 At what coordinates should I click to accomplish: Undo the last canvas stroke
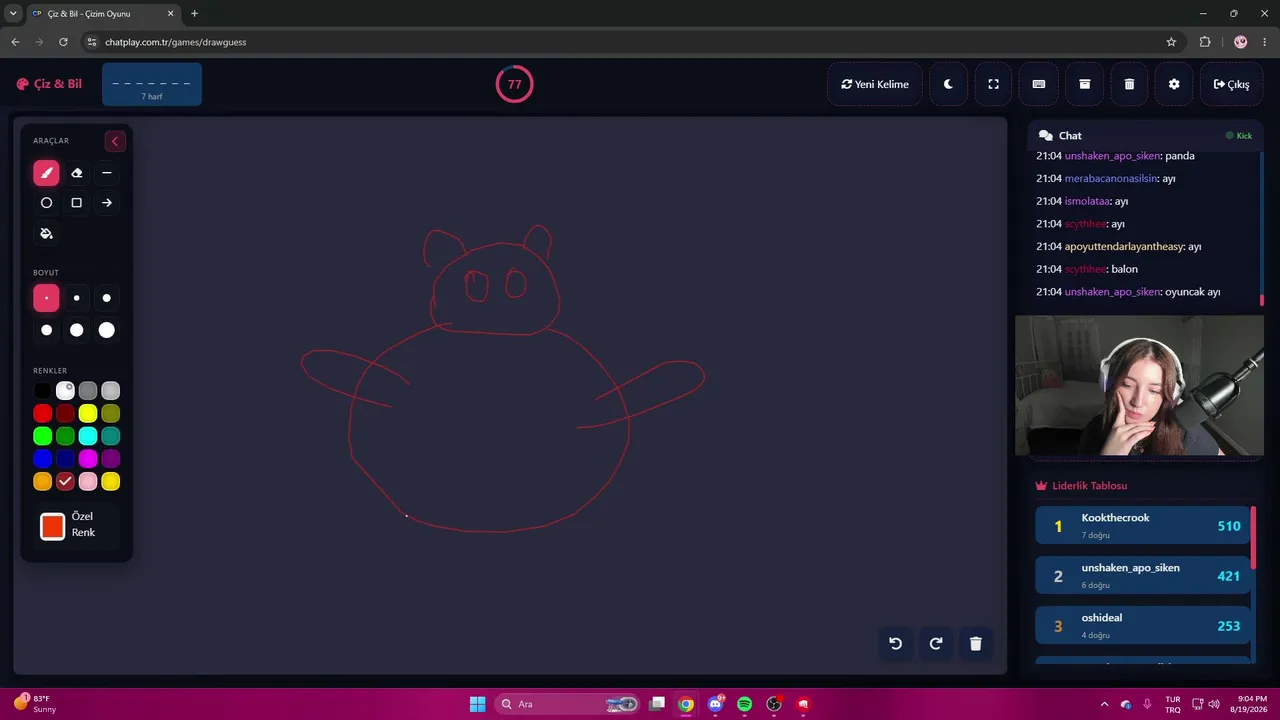click(x=896, y=644)
